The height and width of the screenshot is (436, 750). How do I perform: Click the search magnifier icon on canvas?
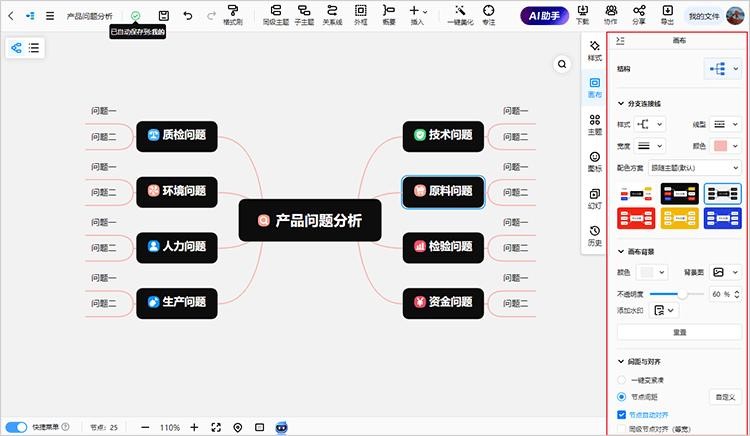pos(563,64)
